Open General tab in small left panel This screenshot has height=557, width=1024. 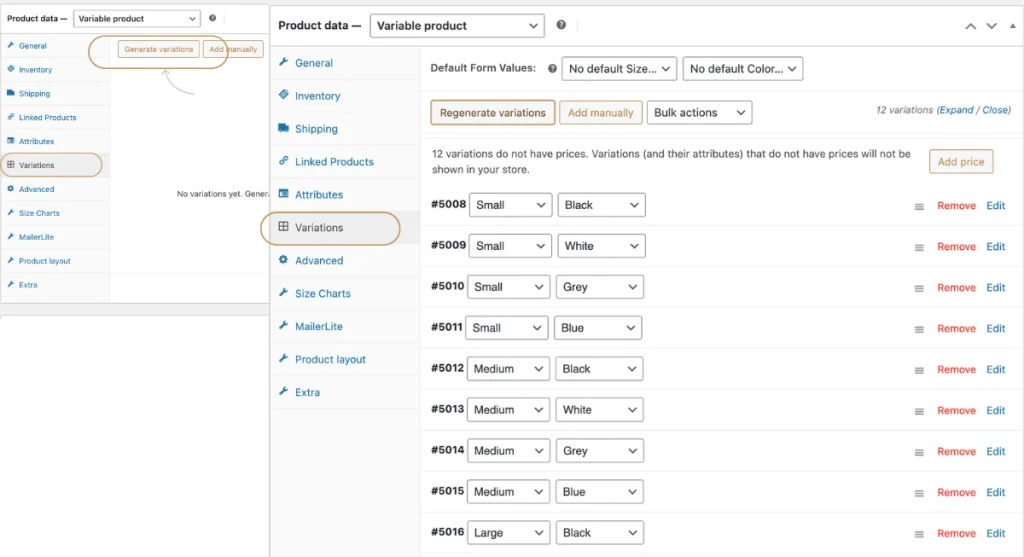pos(33,46)
